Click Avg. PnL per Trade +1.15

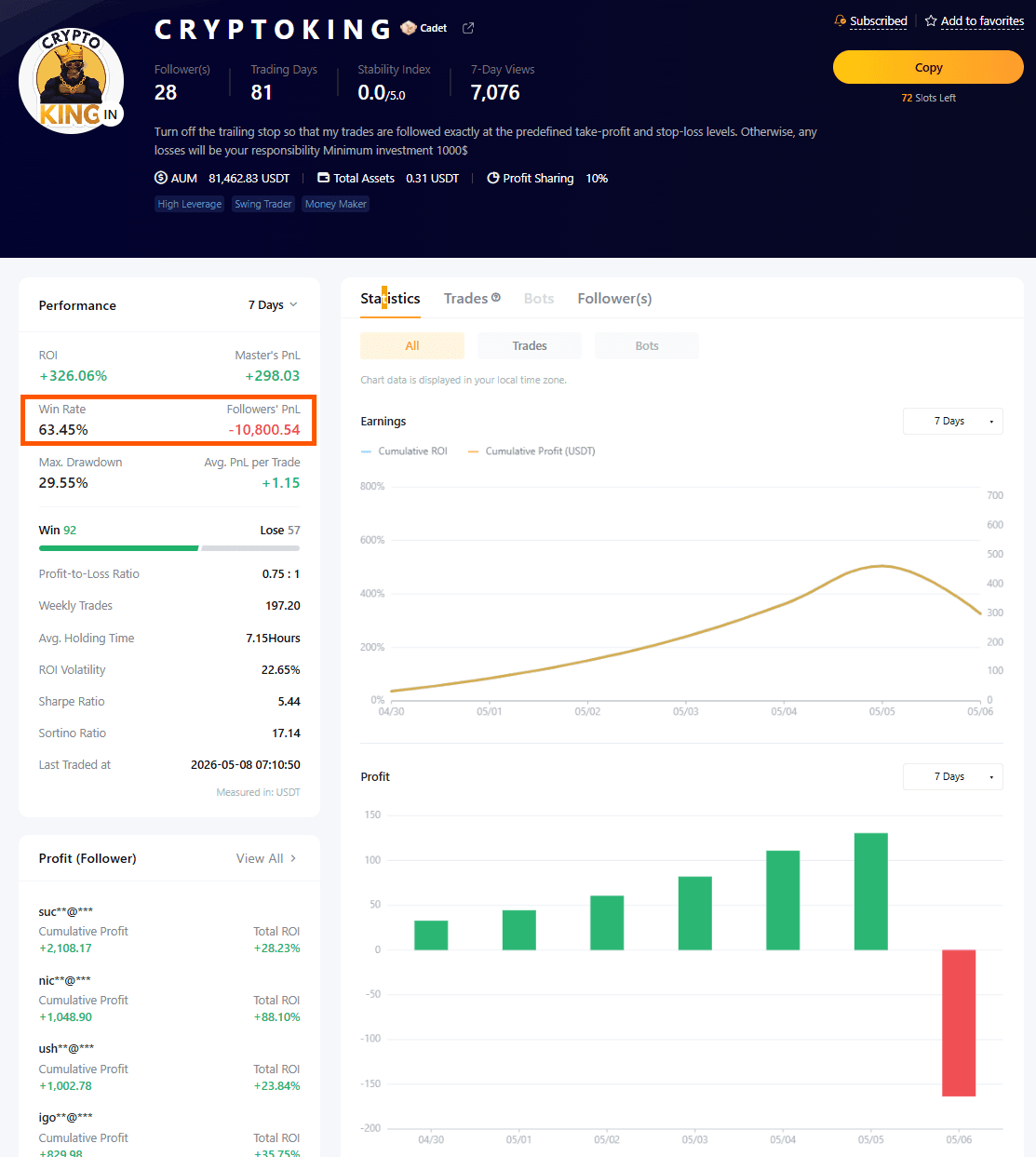coord(281,483)
